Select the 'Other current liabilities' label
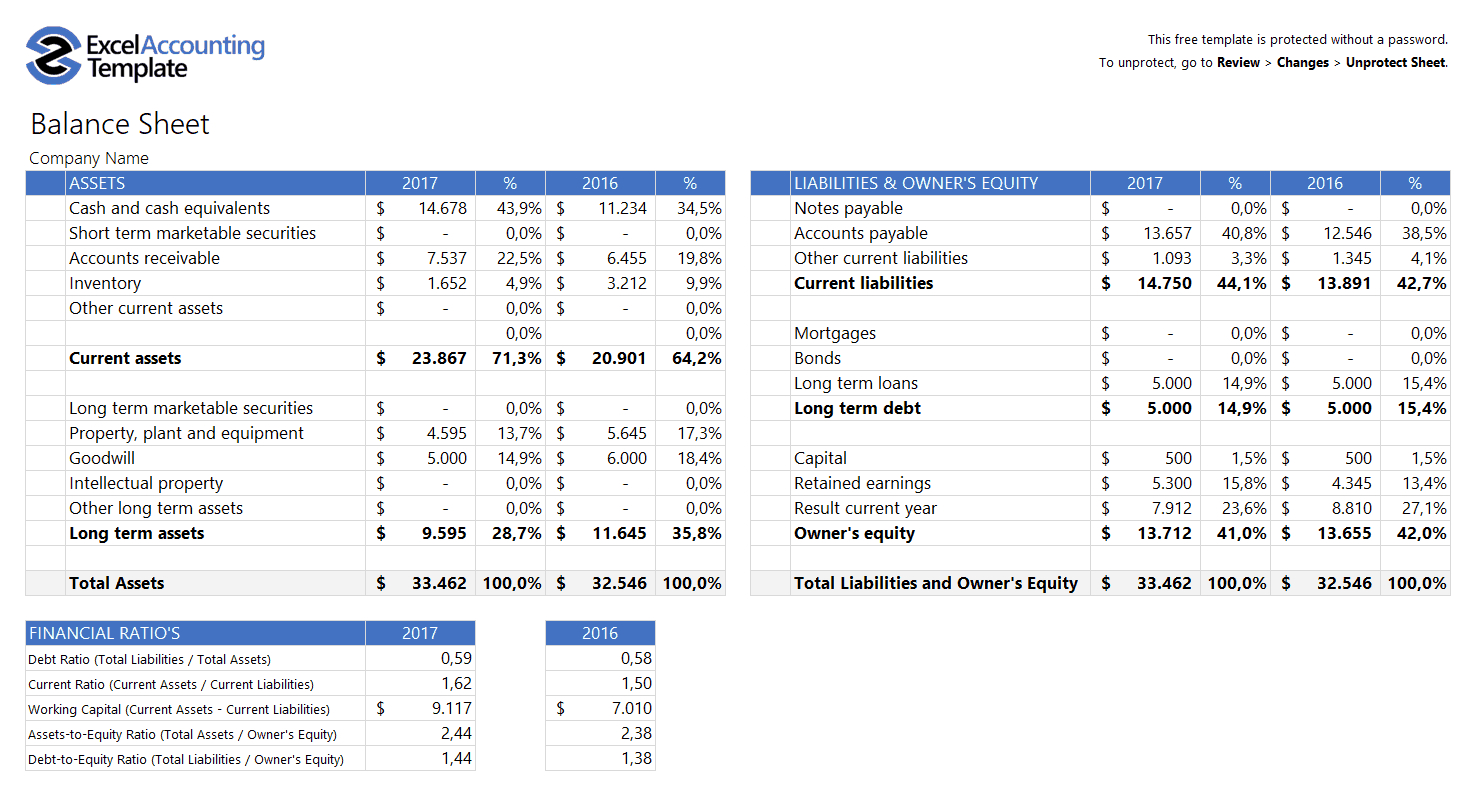This screenshot has height=795, width=1476. click(881, 258)
